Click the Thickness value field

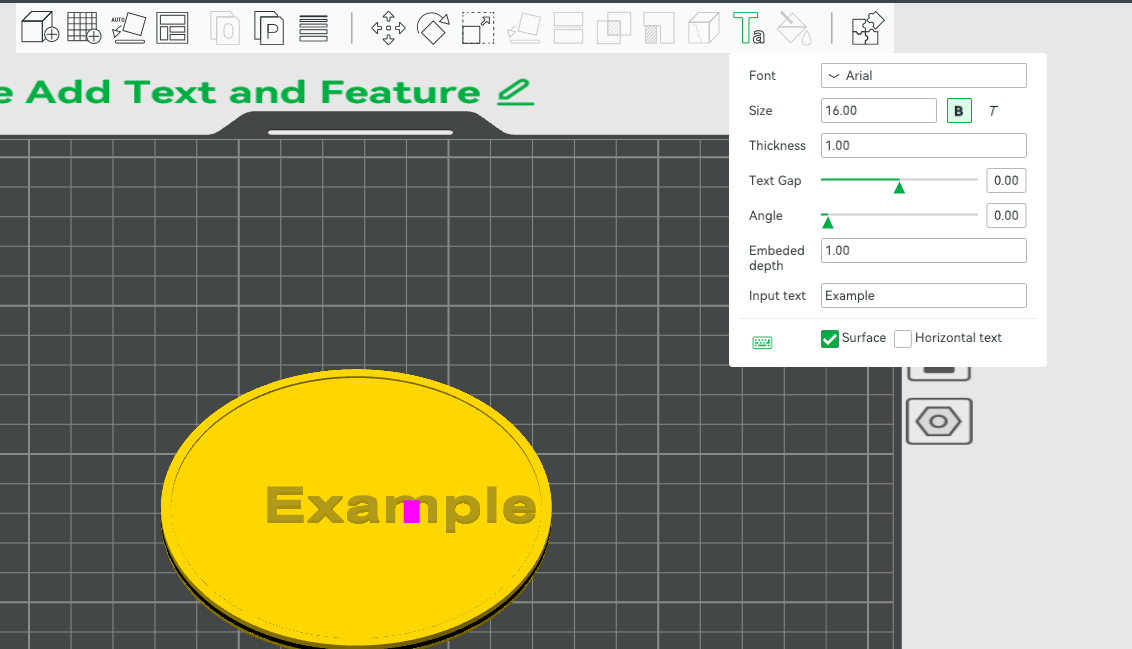pos(923,145)
